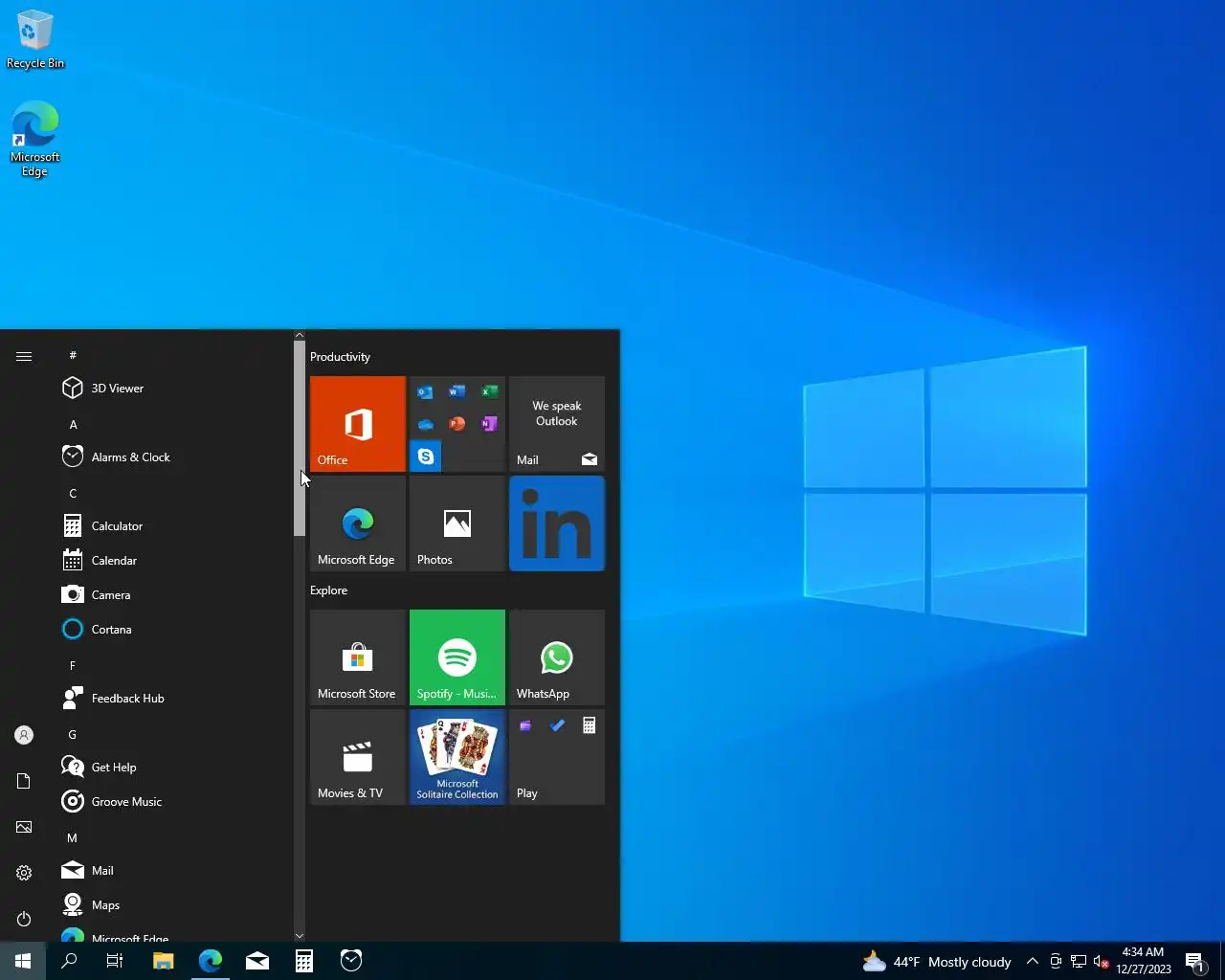Select the Microsoft Edge desktop shortcut
The image size is (1225, 980).
pyautogui.click(x=34, y=140)
